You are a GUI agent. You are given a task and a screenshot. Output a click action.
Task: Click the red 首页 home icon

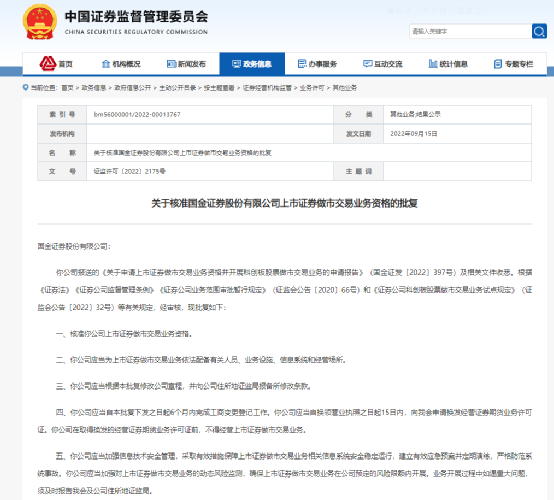coord(48,64)
